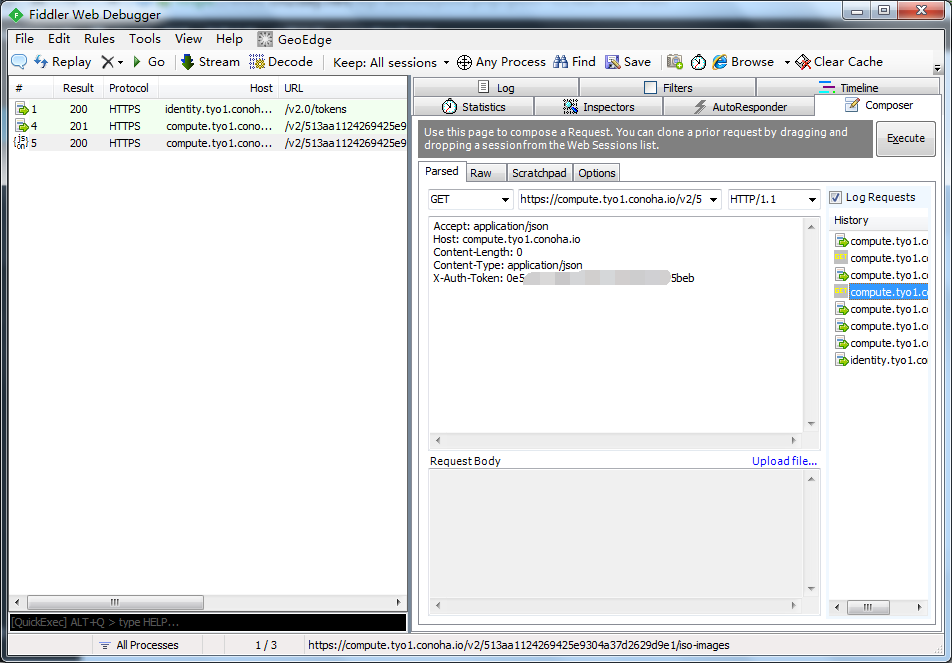The image size is (952, 663).
Task: Select the first compute.tyo1 history entry
Action: click(881, 241)
